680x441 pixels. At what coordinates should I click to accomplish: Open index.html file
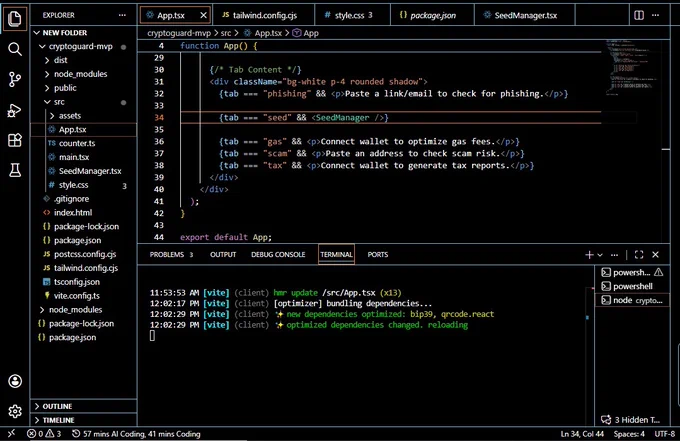(x=83, y=212)
